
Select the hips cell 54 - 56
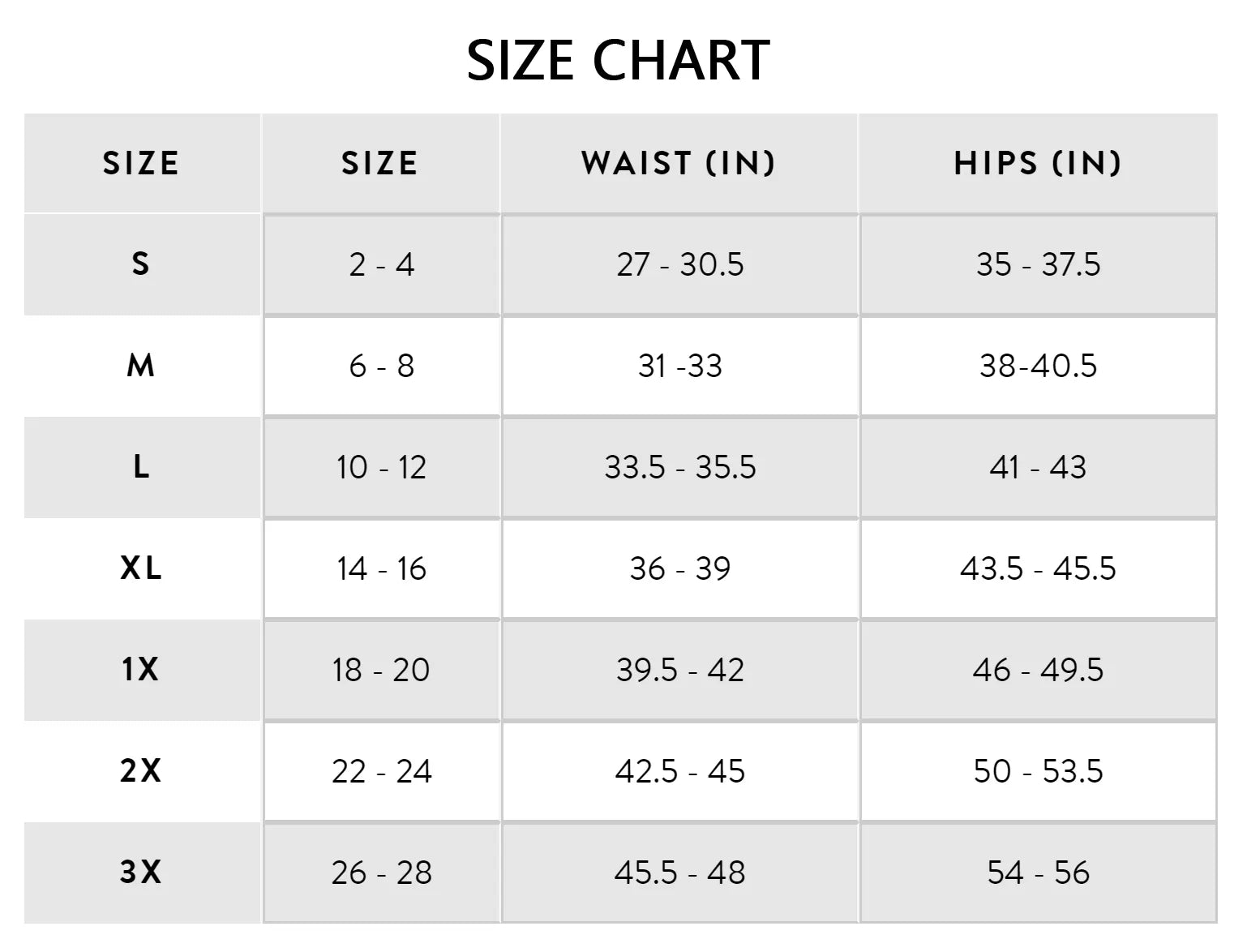[x=1038, y=873]
